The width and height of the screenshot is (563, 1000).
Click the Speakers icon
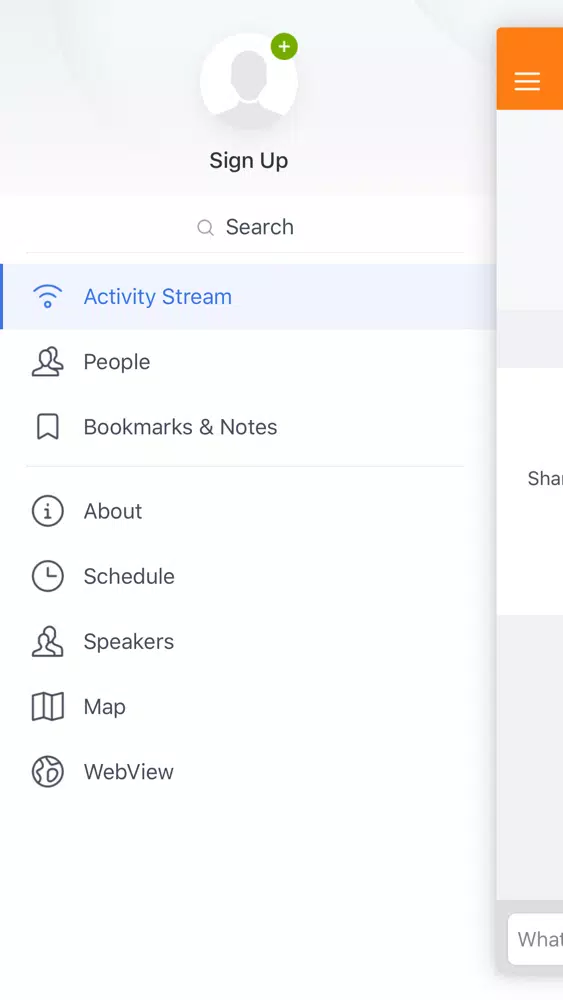48,642
